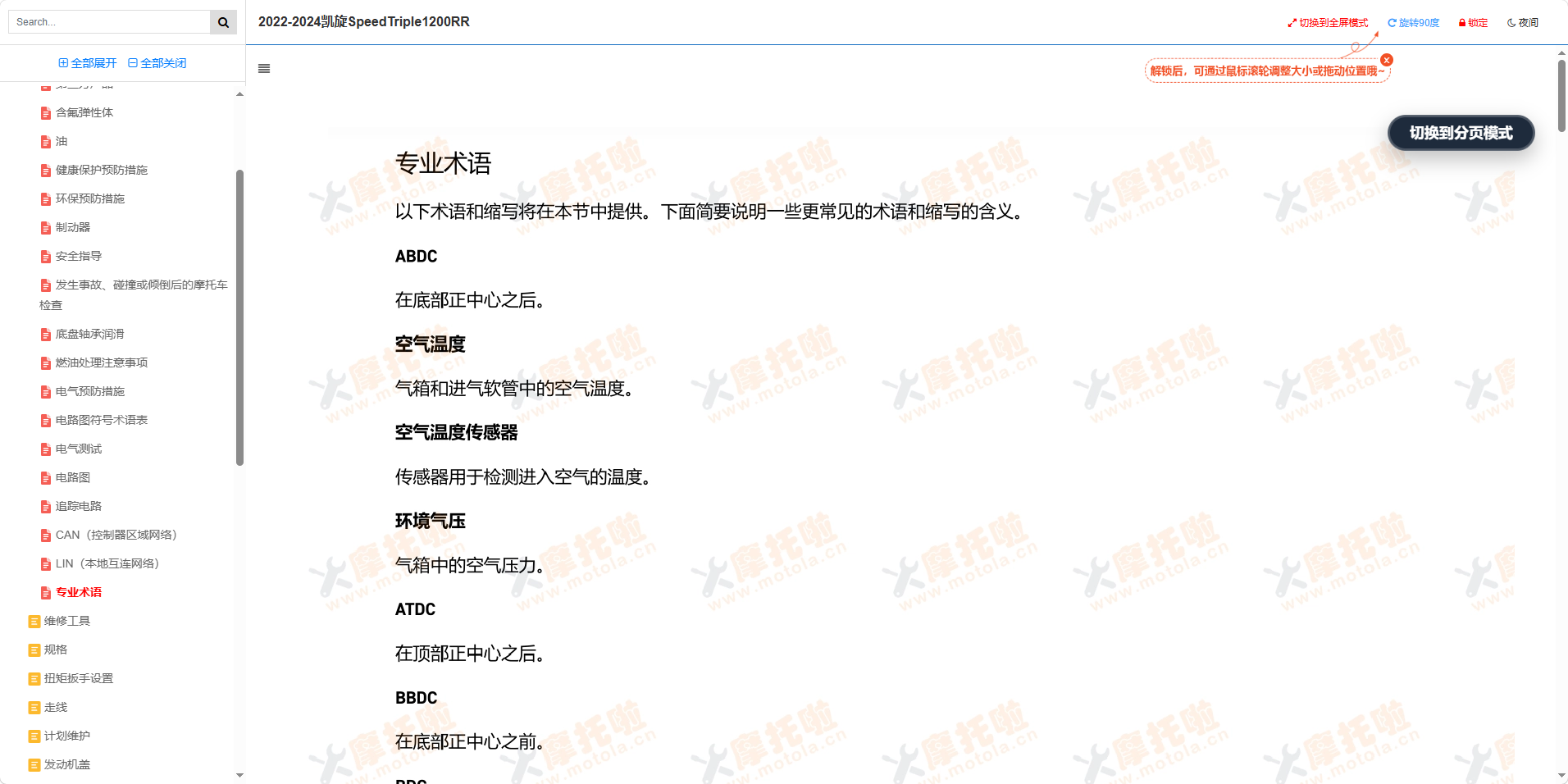Close the orange unlock tooltip

1387,60
